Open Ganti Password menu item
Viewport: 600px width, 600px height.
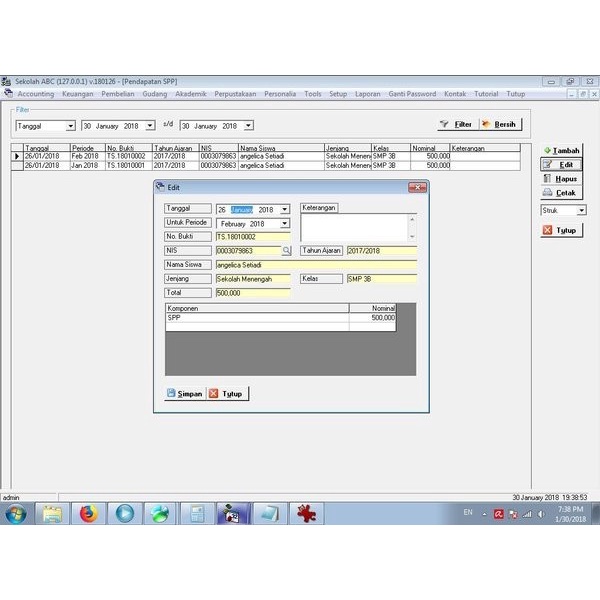[x=412, y=94]
